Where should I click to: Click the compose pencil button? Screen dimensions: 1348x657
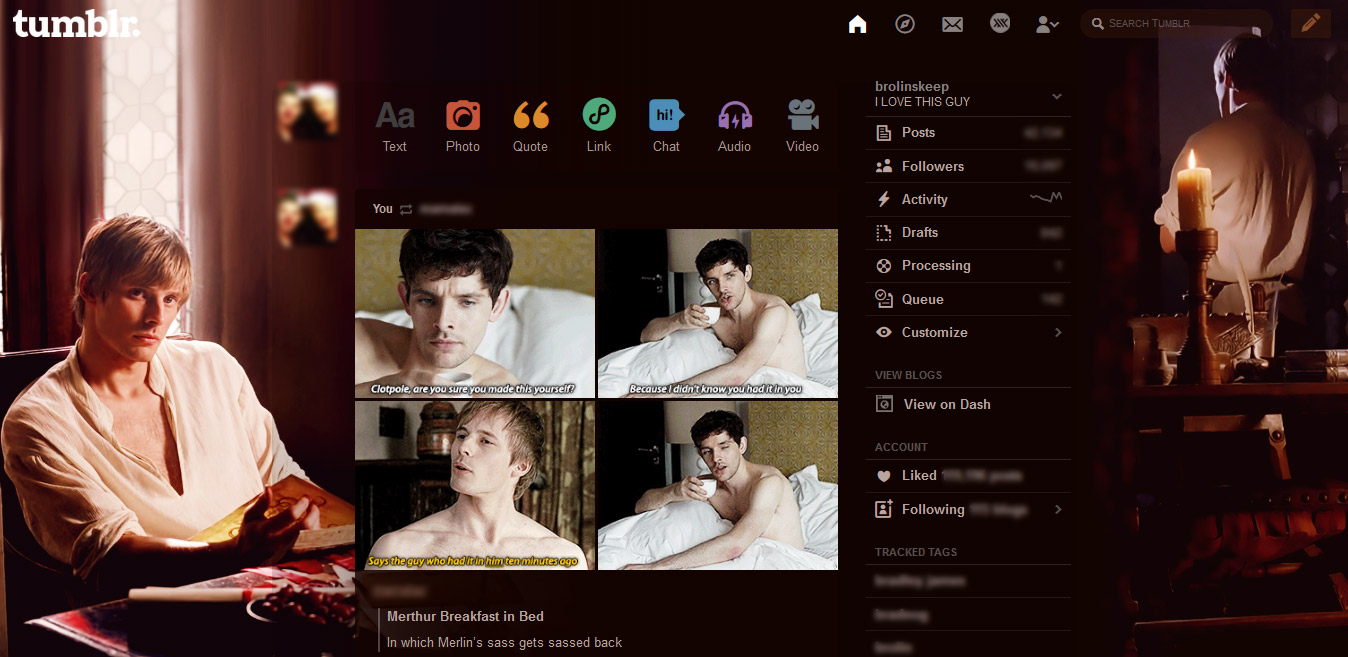(1311, 23)
